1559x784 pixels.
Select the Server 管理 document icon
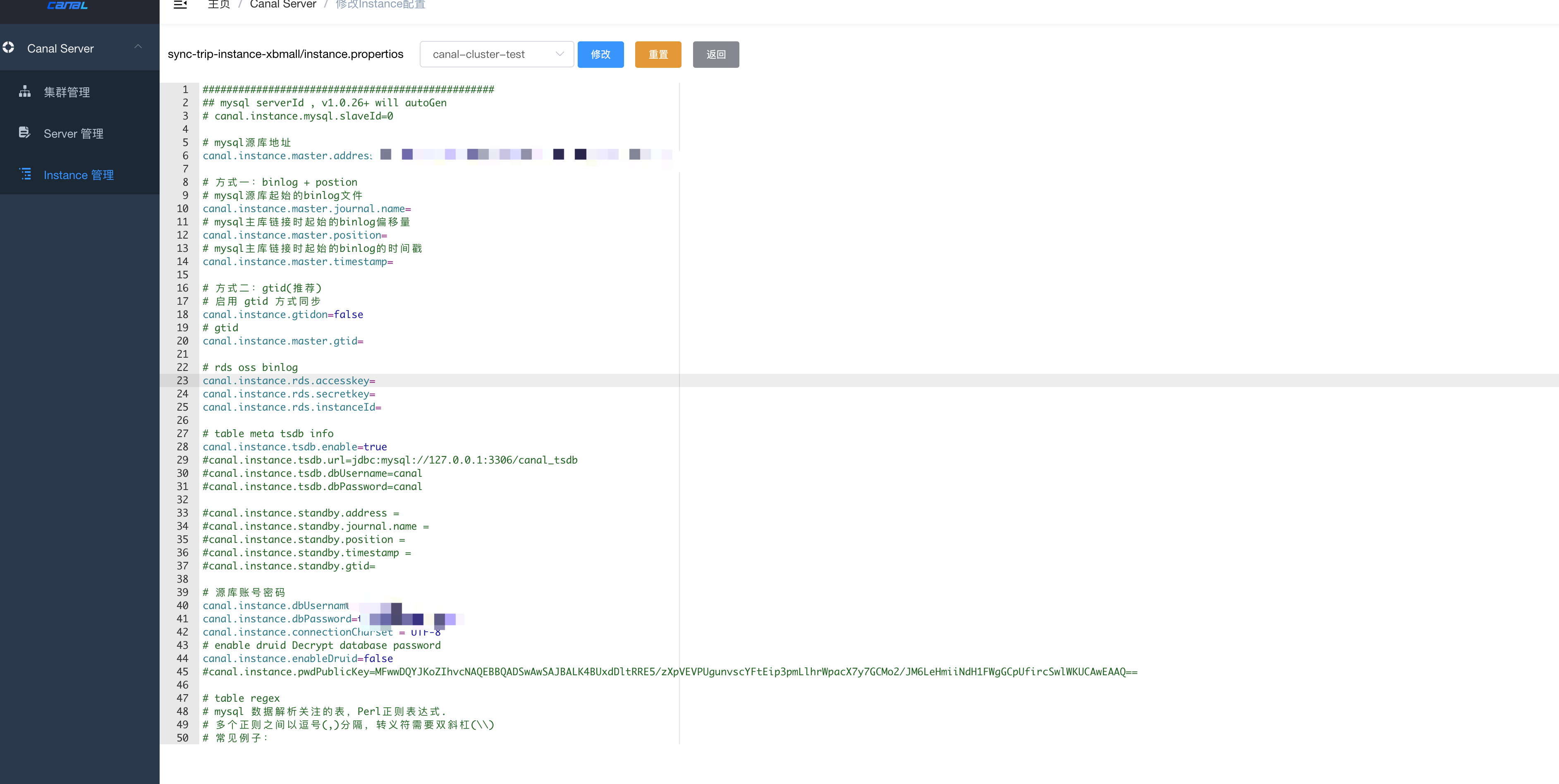tap(25, 132)
